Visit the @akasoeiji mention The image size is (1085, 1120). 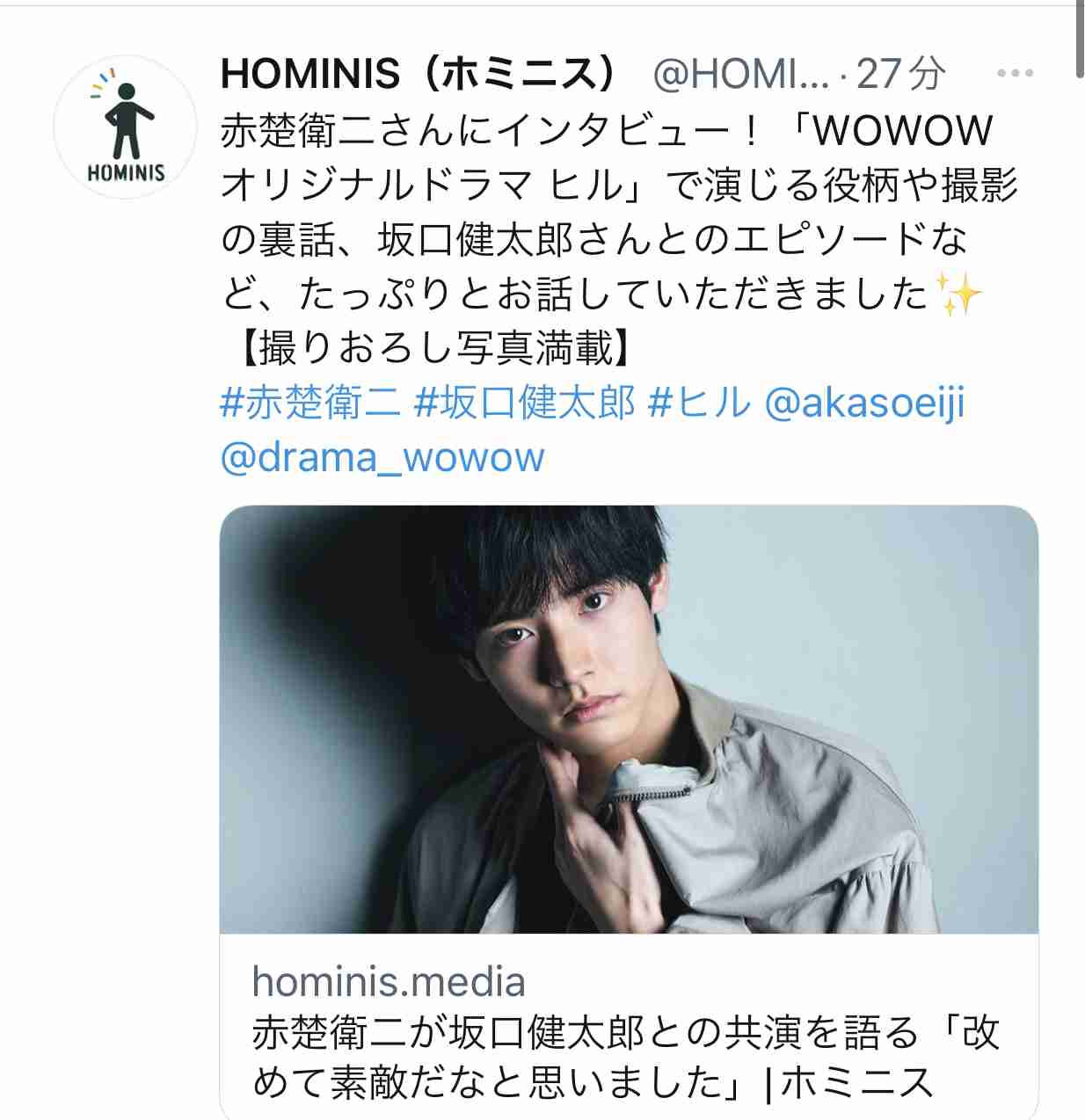coord(865,404)
